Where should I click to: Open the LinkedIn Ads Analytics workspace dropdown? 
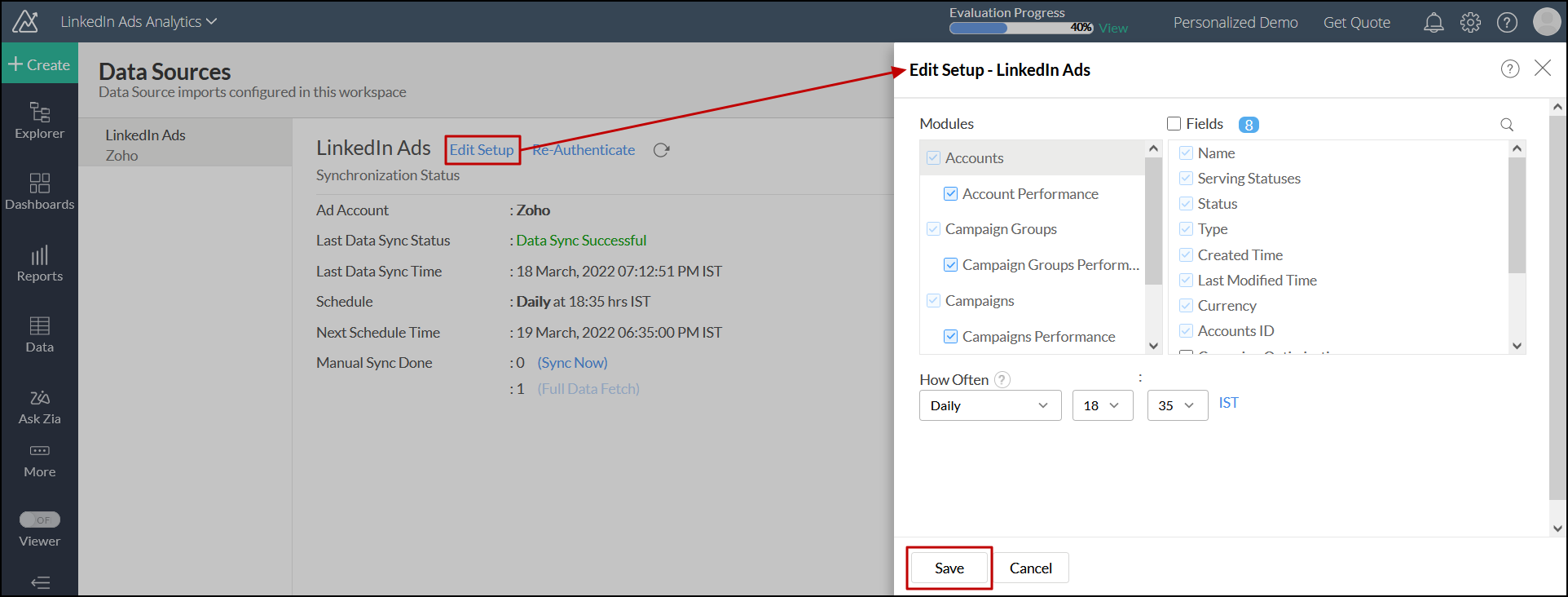[139, 22]
